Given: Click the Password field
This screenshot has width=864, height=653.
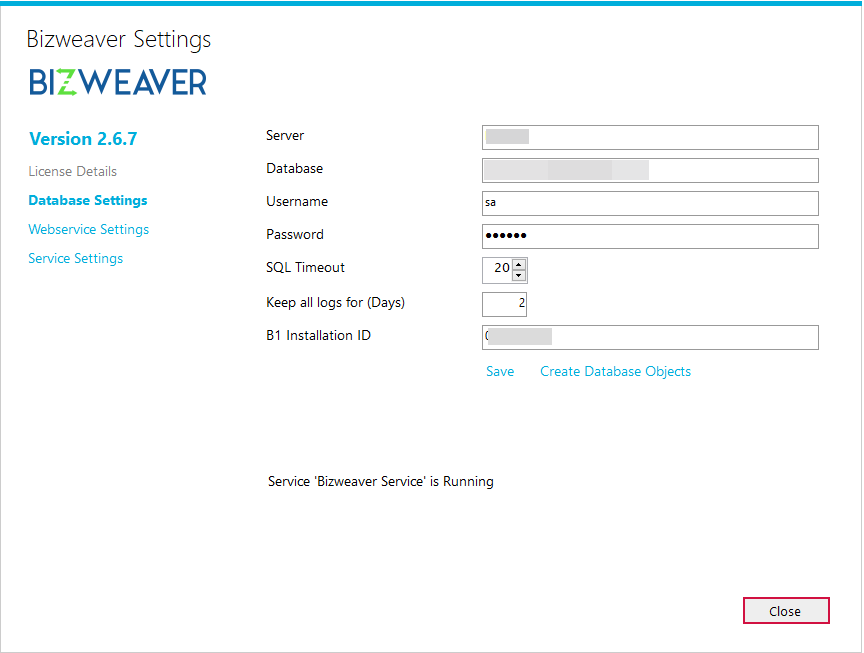Looking at the screenshot, I should tap(650, 236).
